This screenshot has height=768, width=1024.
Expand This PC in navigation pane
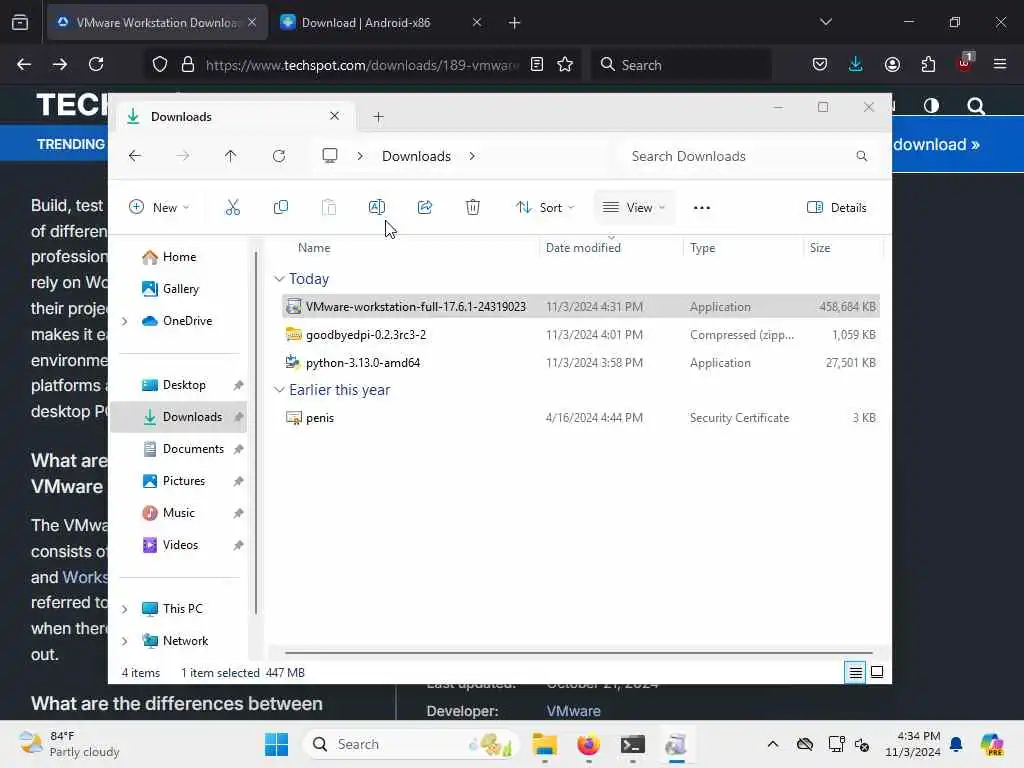[125, 609]
